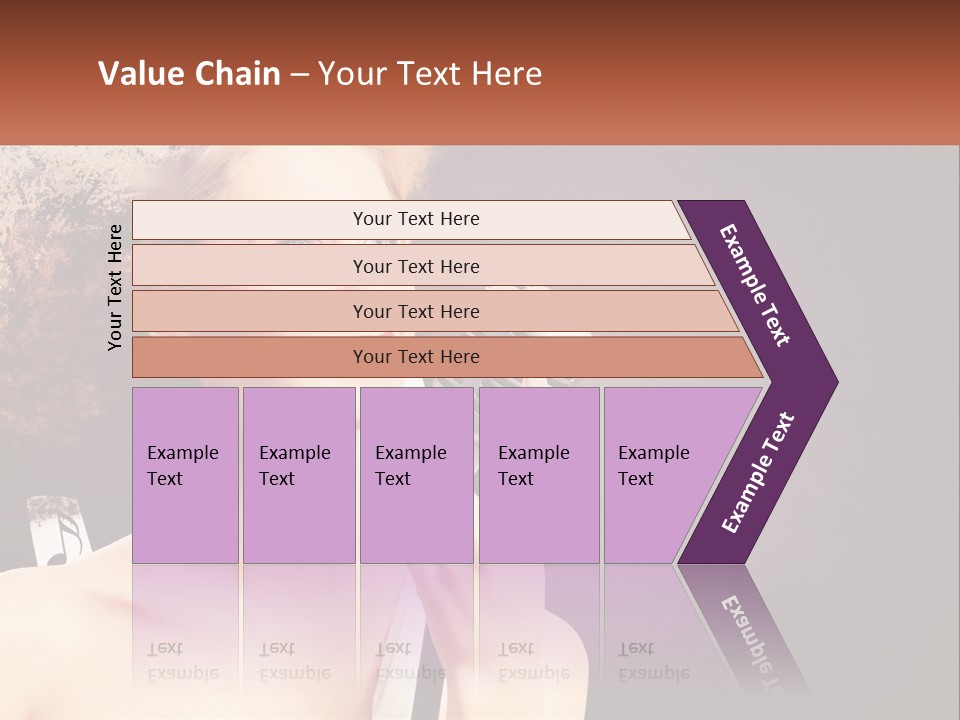This screenshot has height=720, width=960.
Task: Select the third 'Your Text Here' bar
Action: [x=415, y=311]
